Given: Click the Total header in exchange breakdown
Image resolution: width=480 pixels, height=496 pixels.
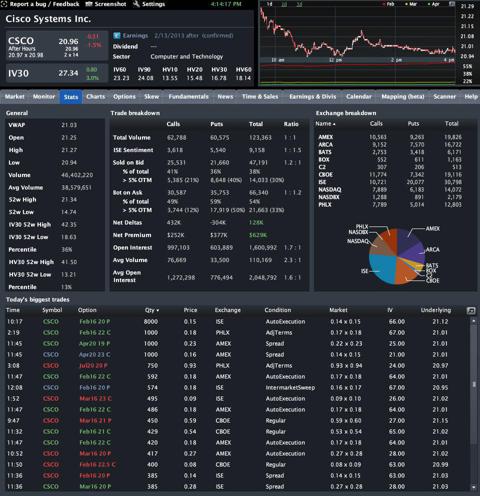Looking at the screenshot, I should [x=452, y=124].
